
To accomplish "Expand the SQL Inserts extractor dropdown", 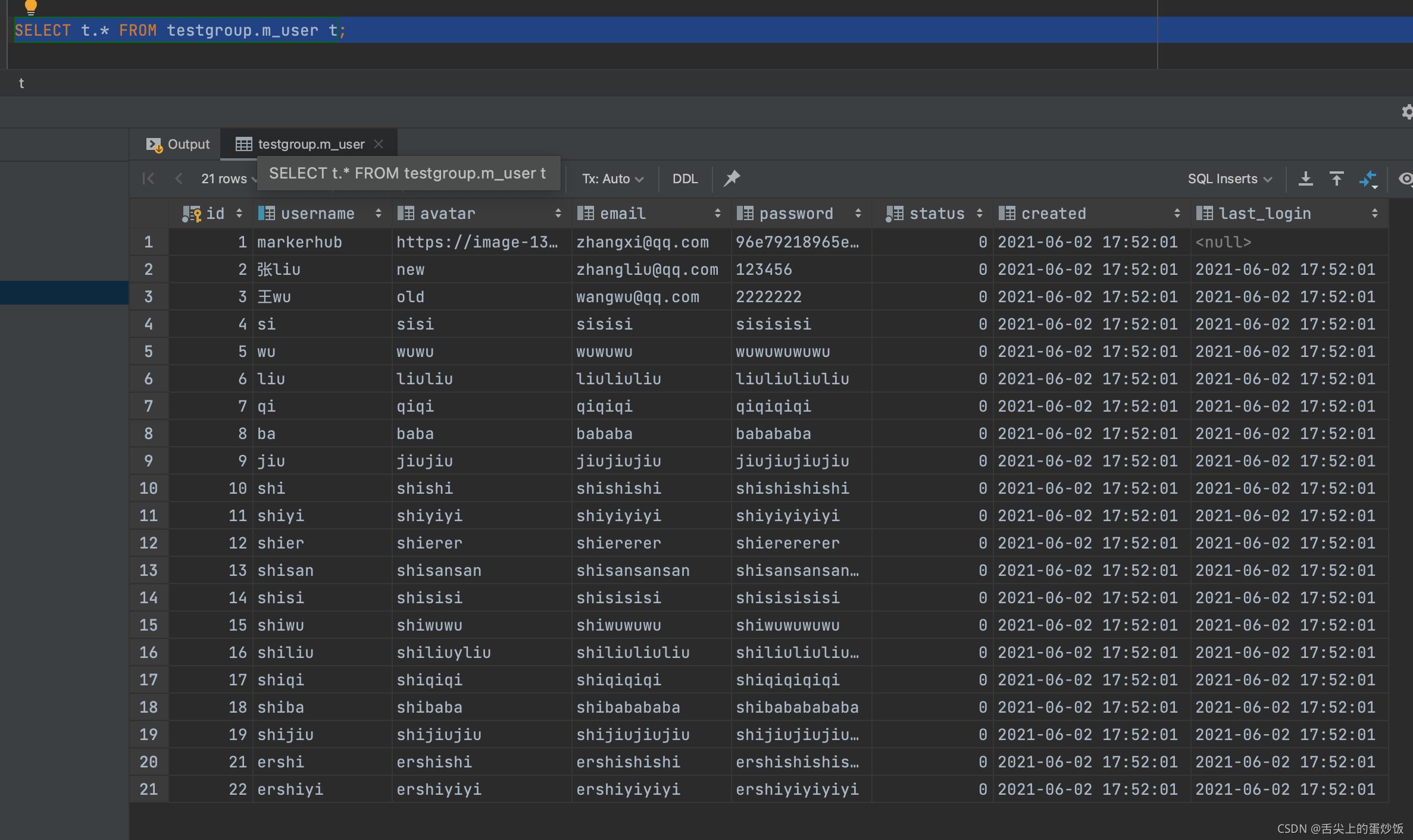I will (x=1229, y=178).
